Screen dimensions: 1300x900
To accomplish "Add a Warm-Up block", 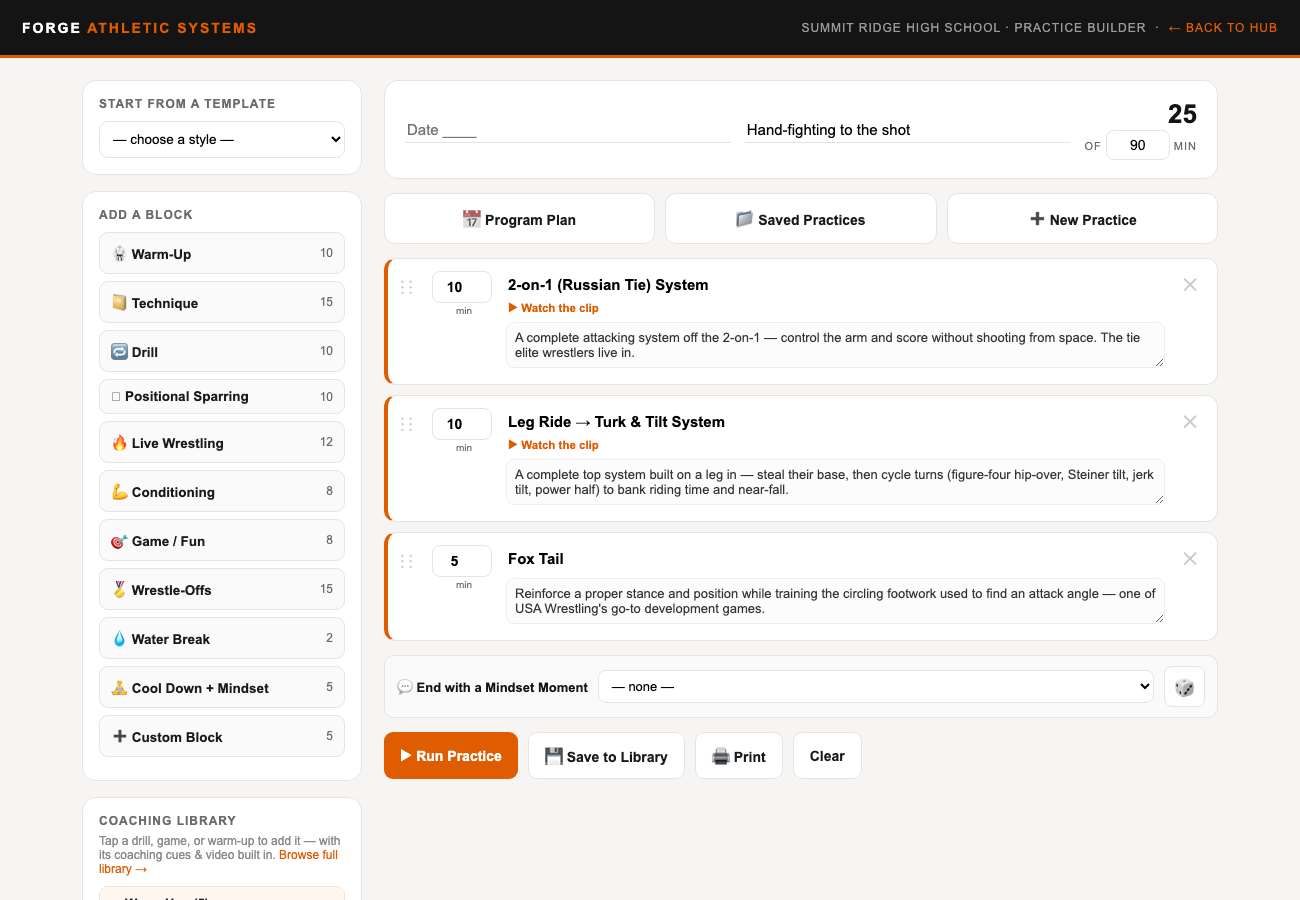I will pos(222,253).
